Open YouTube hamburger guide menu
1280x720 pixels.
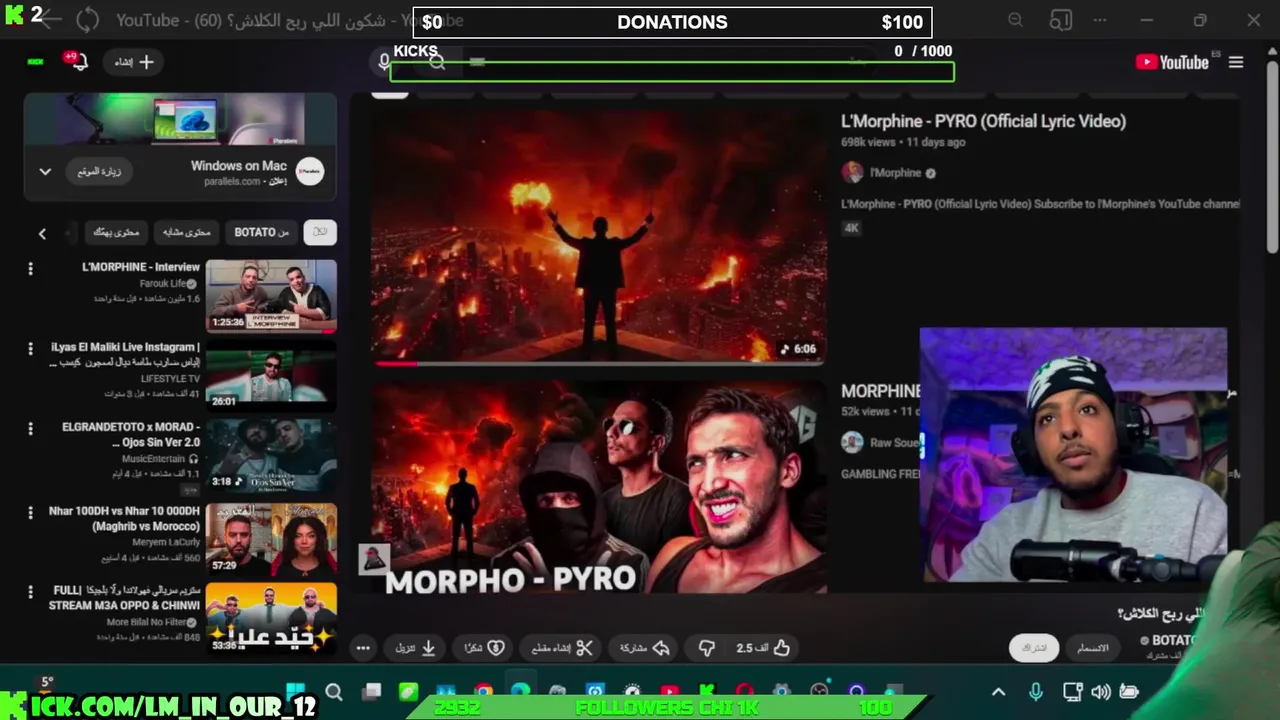point(1236,62)
